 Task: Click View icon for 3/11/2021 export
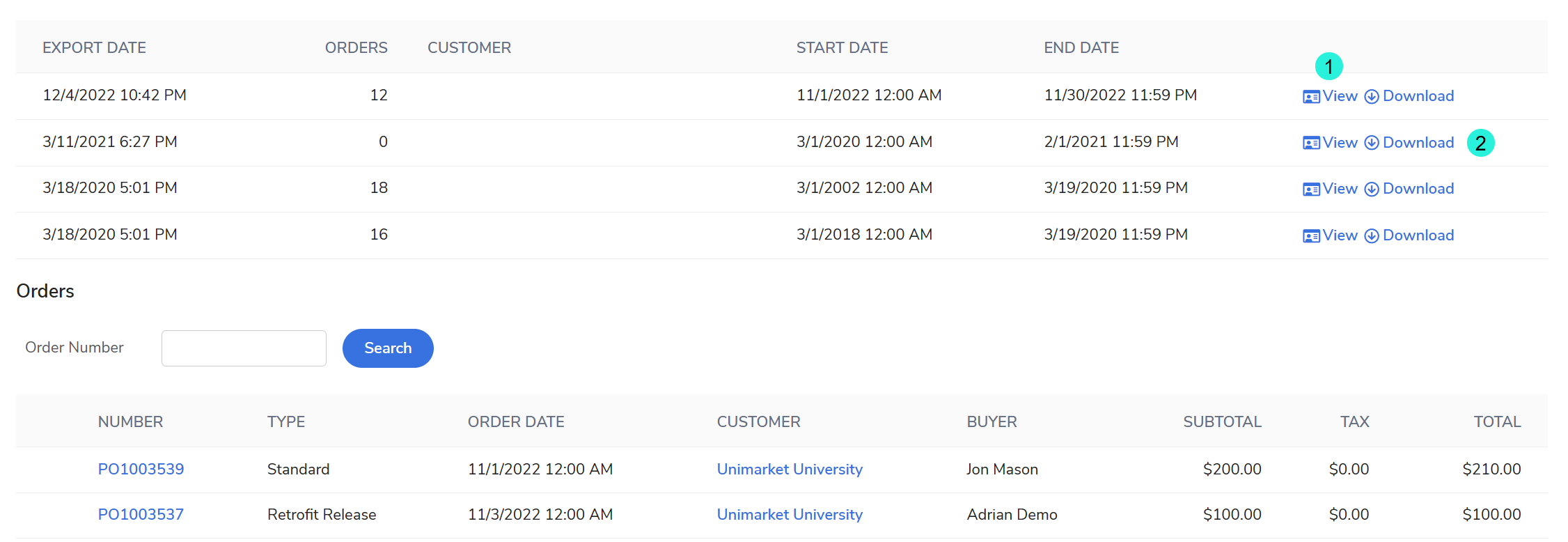click(x=1311, y=143)
